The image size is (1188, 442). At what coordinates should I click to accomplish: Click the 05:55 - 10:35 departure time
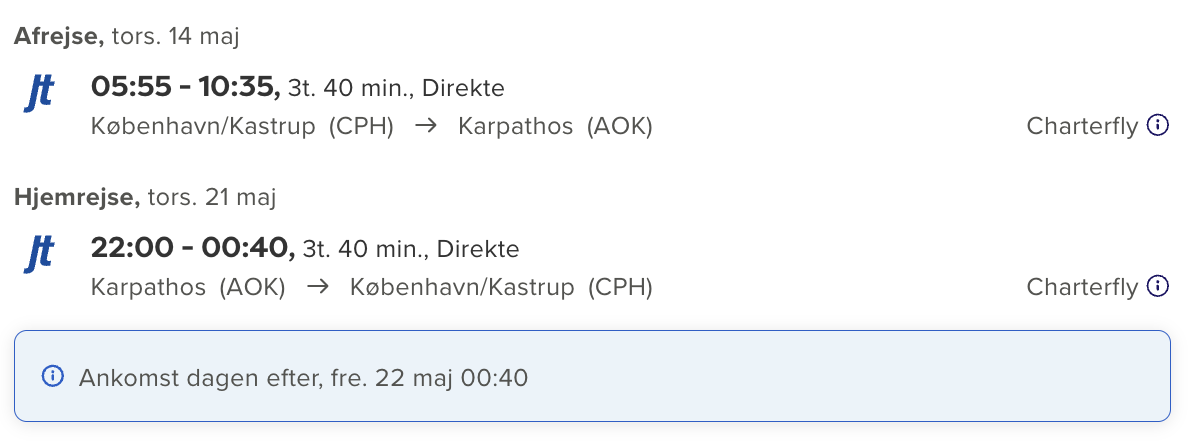[x=185, y=87]
